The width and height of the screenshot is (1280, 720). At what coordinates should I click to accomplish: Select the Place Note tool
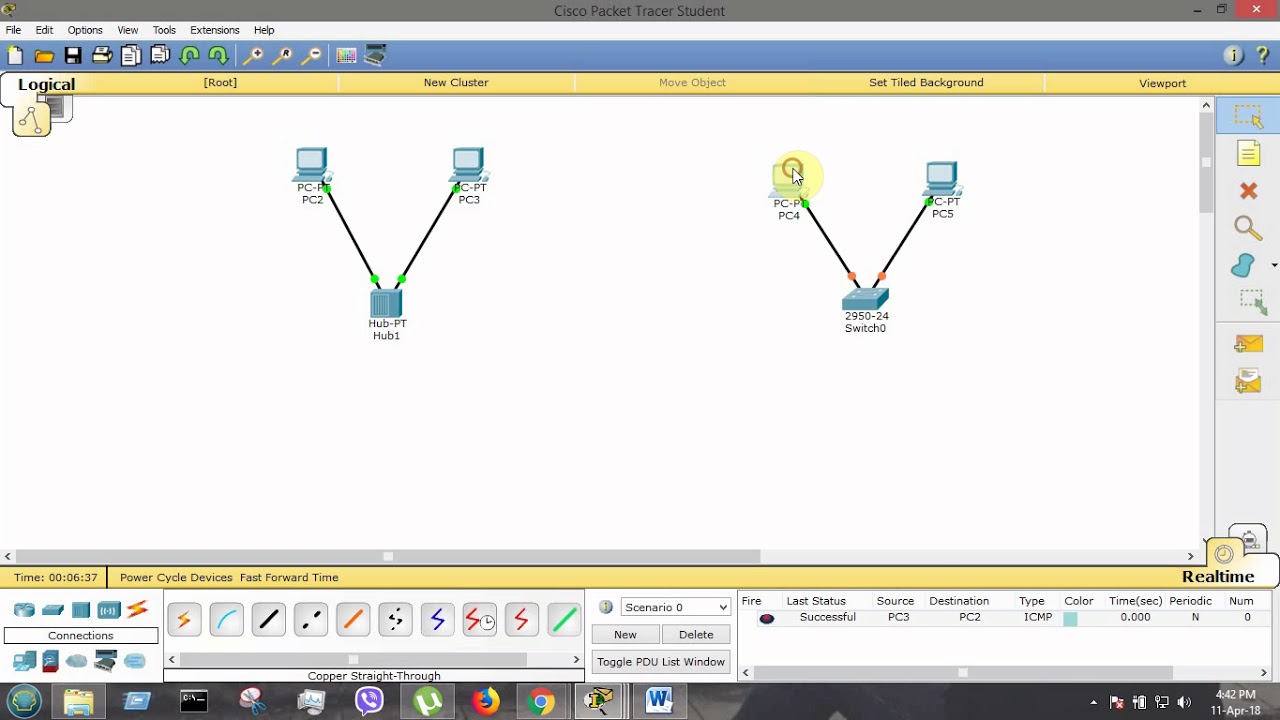click(1248, 153)
